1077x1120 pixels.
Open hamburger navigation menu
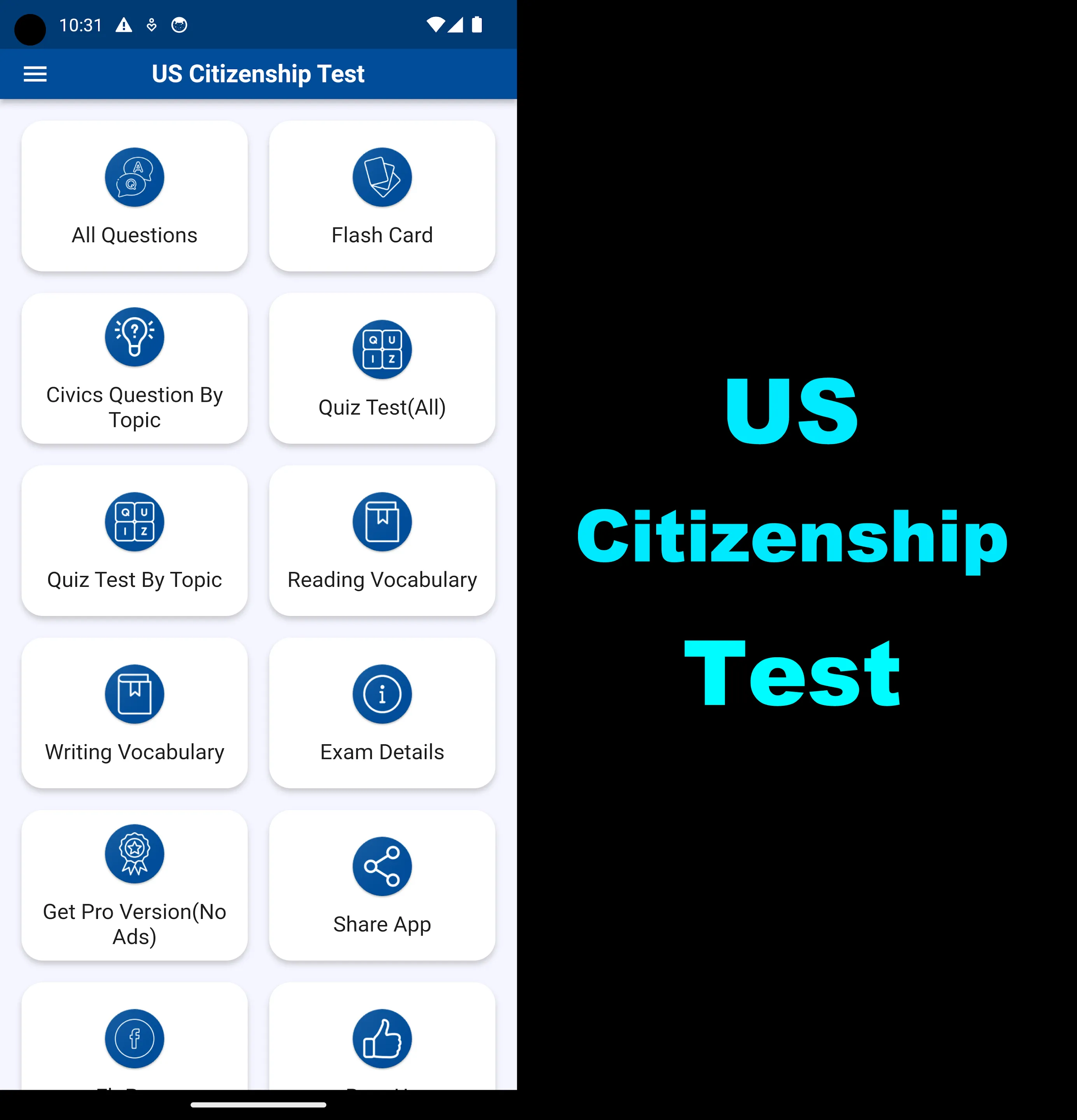click(35, 73)
